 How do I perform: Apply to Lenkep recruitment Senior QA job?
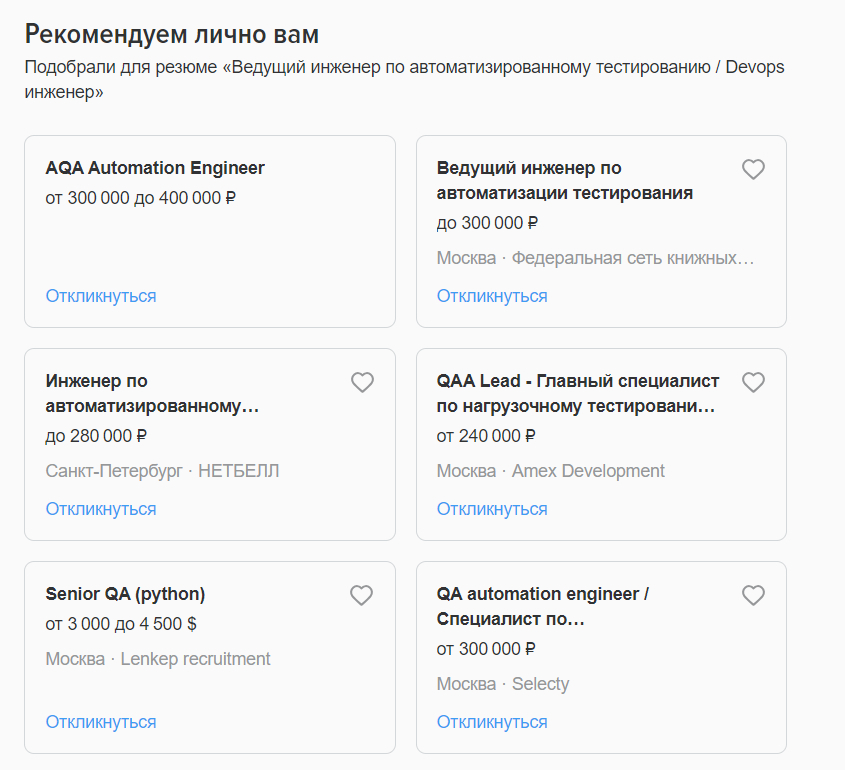(x=101, y=722)
